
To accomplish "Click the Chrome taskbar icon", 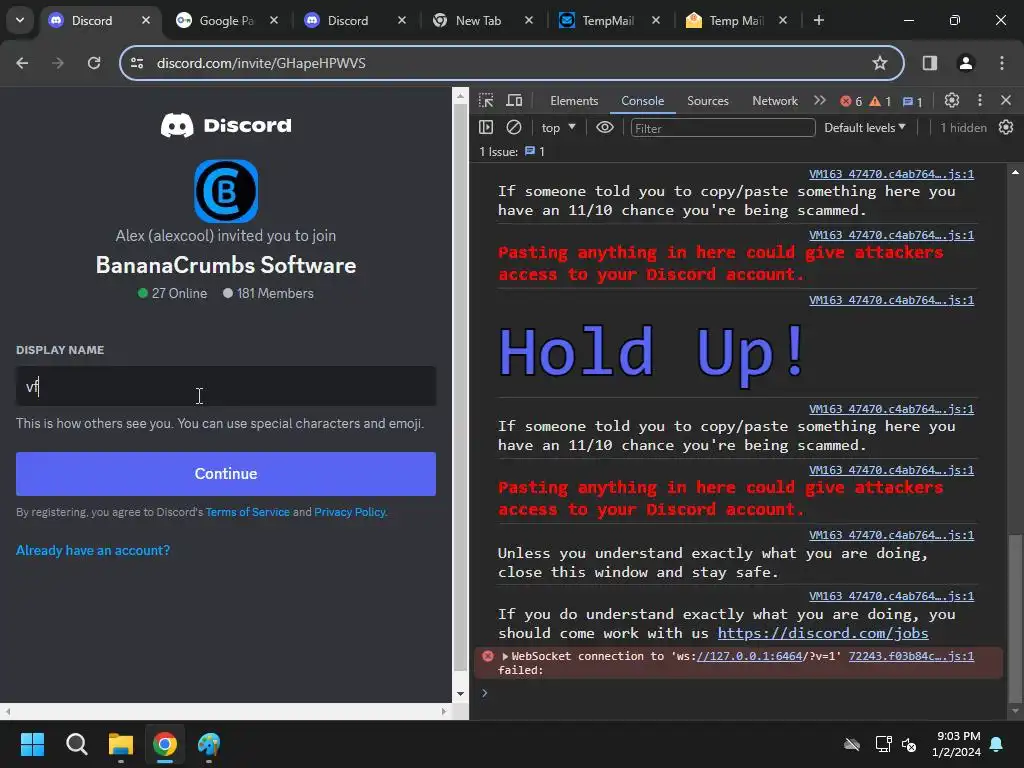I will coord(165,744).
